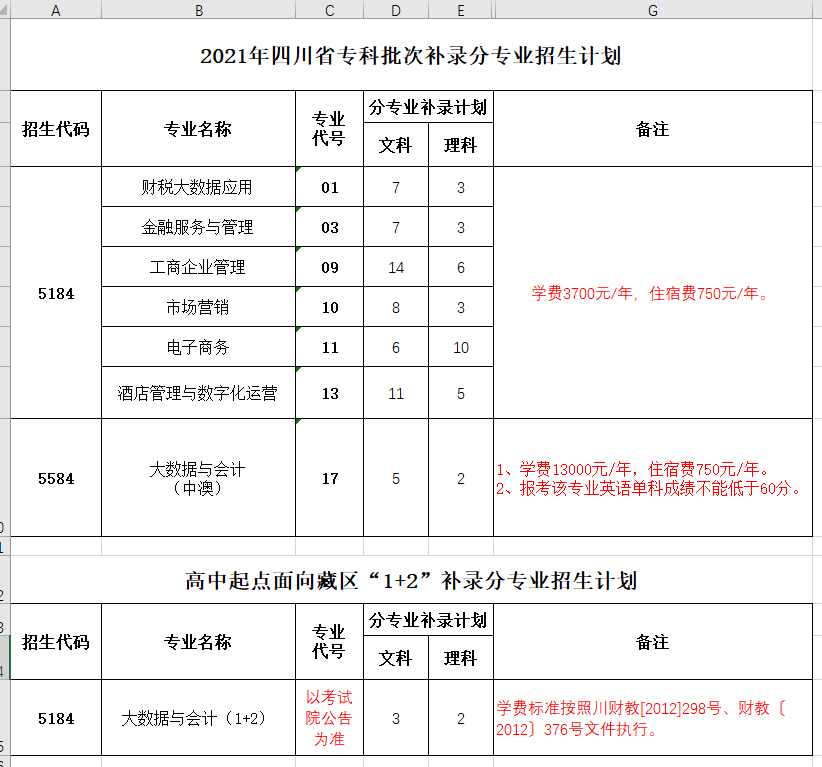Click column C header
This screenshot has width=822, height=767.
click(329, 10)
